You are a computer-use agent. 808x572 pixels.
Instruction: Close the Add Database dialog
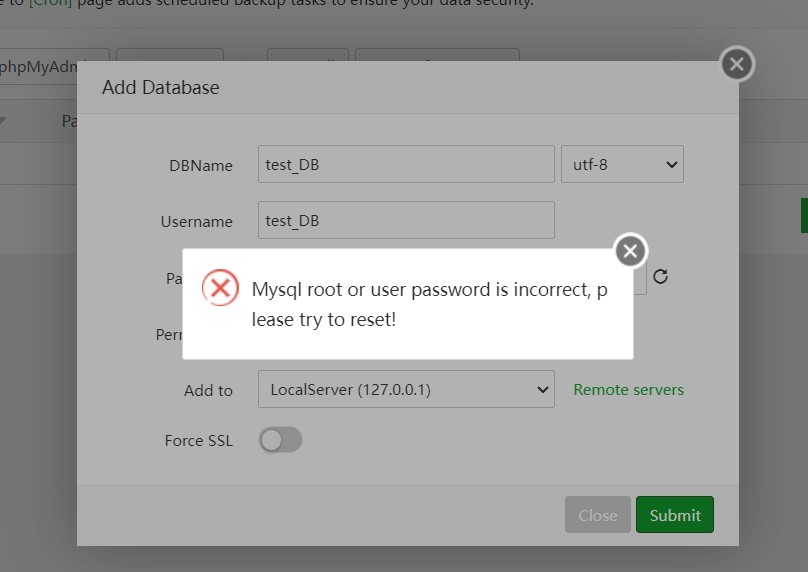737,65
